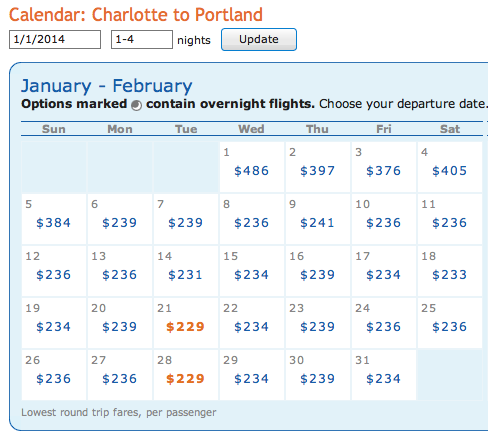The height and width of the screenshot is (437, 488).
Task: Click the departure date field showing 1/1/2014
Action: coord(55,40)
